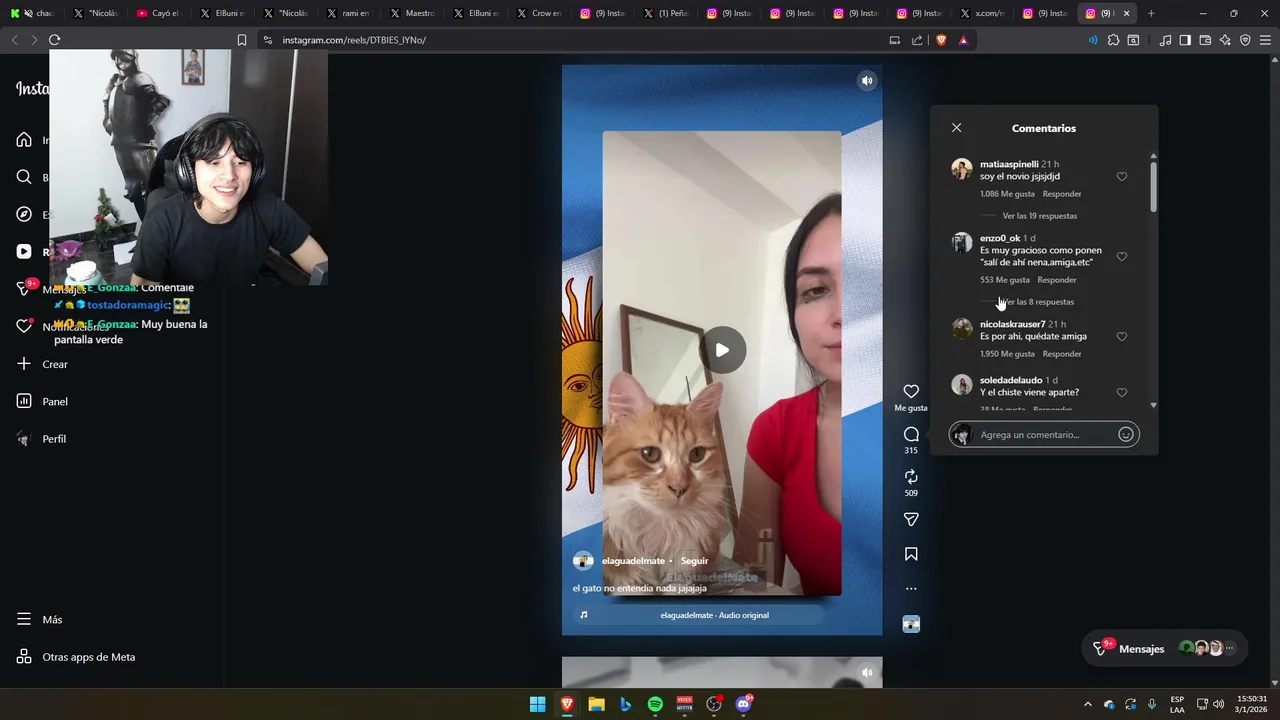This screenshot has width=1280, height=720.
Task: Like the reel with the heart icon
Action: click(911, 391)
